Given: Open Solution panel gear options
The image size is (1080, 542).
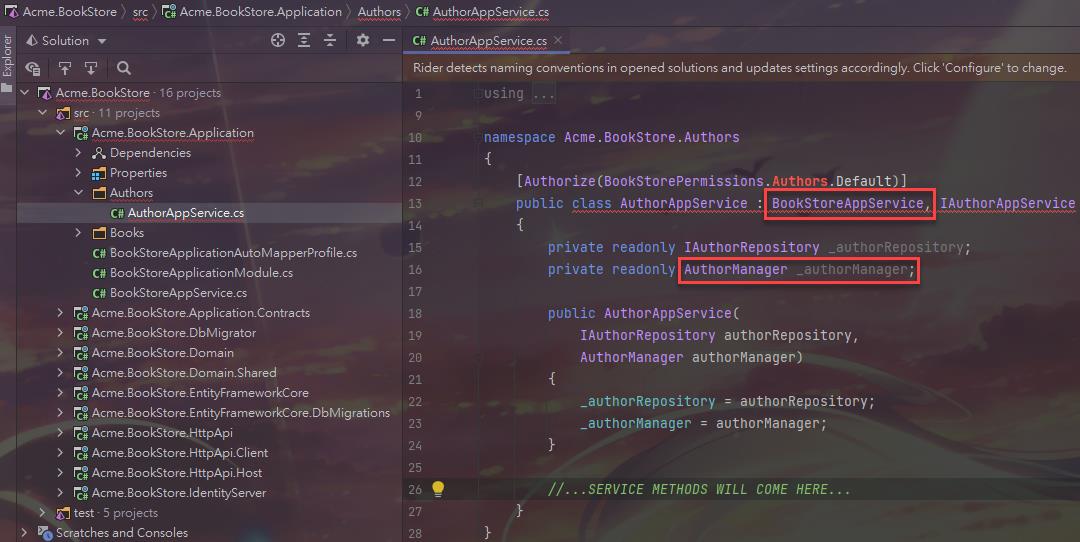Looking at the screenshot, I should (363, 40).
